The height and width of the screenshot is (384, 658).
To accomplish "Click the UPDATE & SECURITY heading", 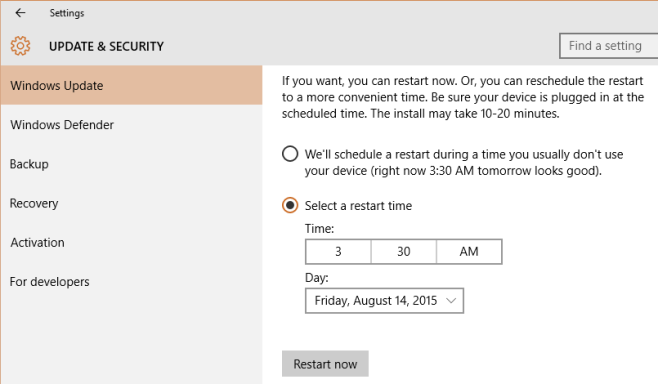I will (106, 46).
